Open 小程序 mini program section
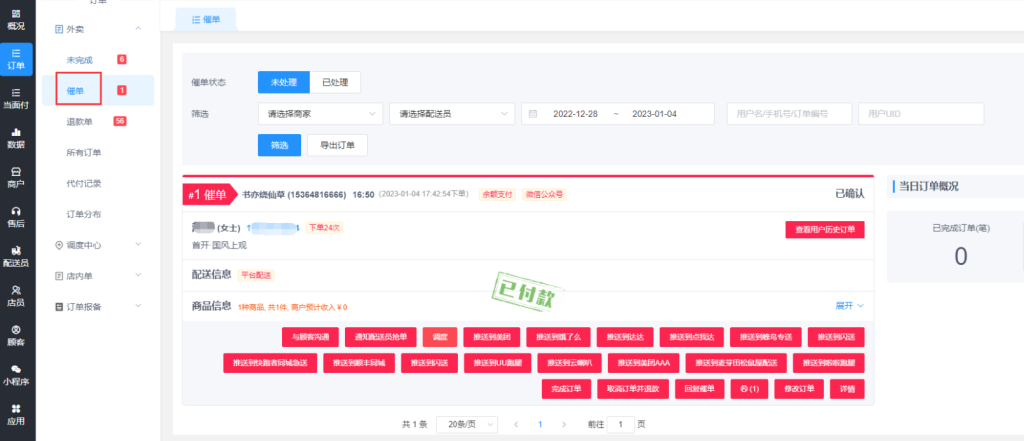The image size is (1024, 441). [x=16, y=374]
